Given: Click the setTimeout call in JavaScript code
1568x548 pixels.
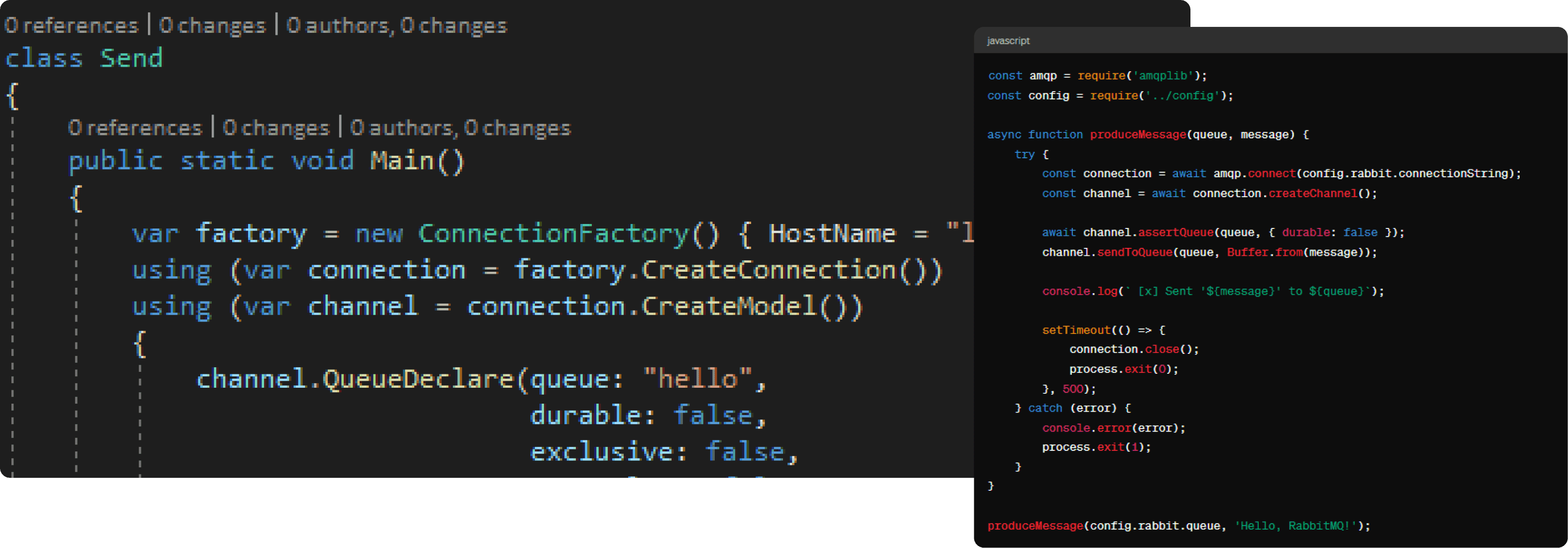Looking at the screenshot, I should (1075, 330).
